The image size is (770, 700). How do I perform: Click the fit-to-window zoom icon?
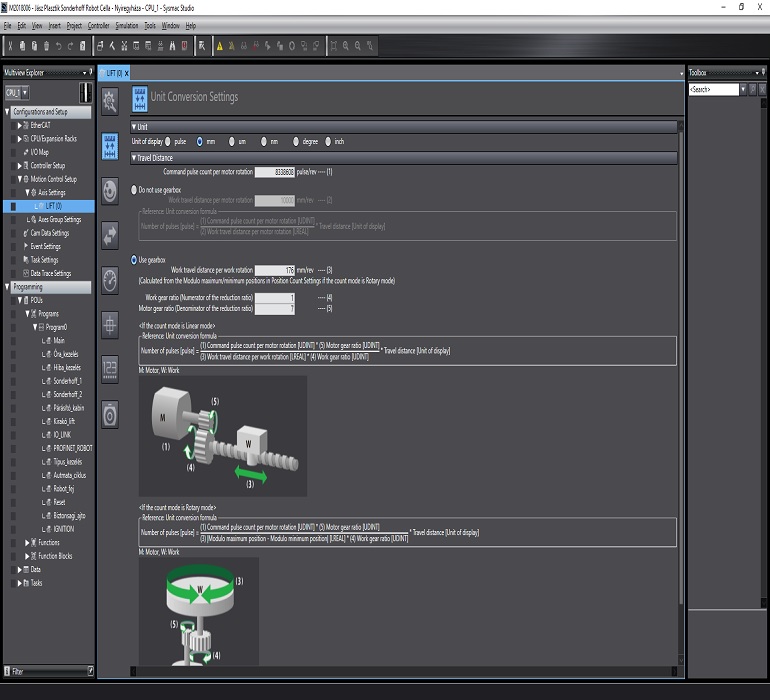[333, 46]
